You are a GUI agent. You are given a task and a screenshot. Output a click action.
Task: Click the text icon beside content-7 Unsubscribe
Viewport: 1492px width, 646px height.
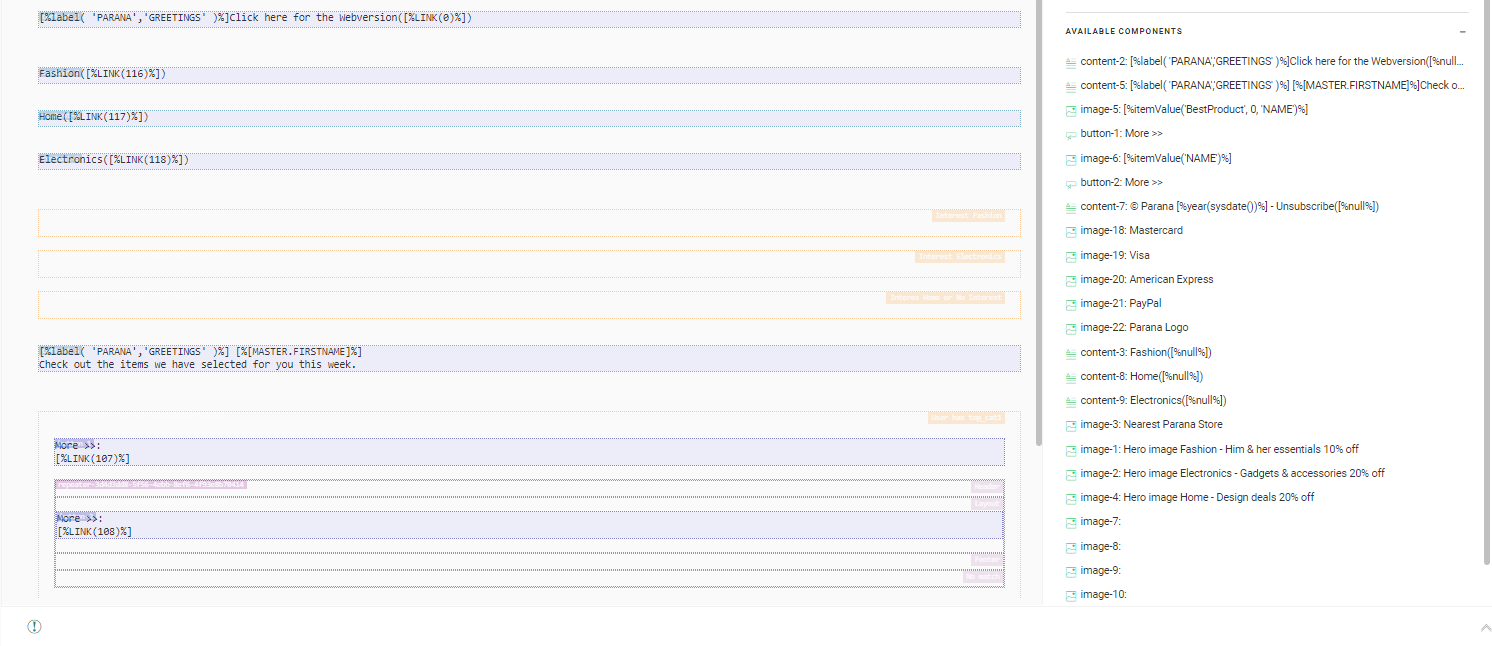coord(1071,207)
